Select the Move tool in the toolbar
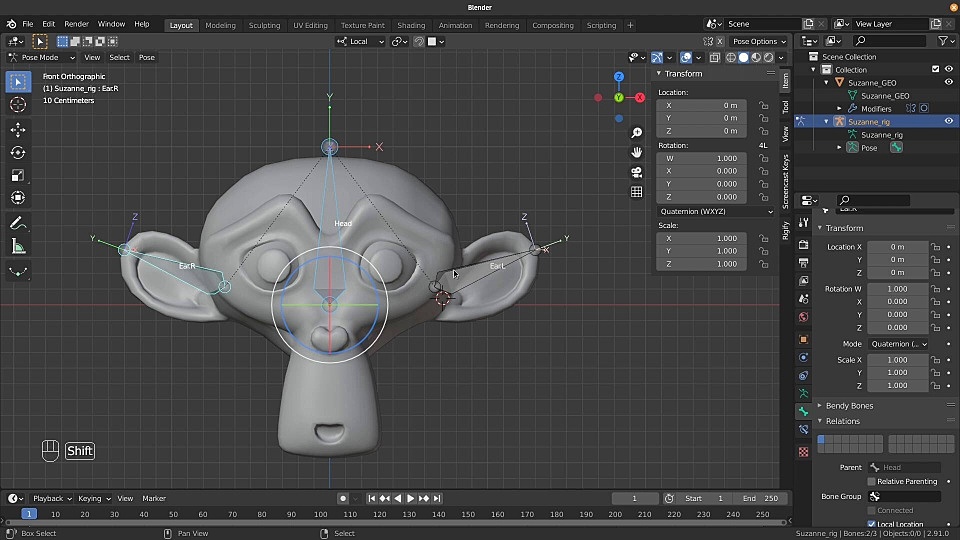The image size is (960, 540). pos(18,130)
